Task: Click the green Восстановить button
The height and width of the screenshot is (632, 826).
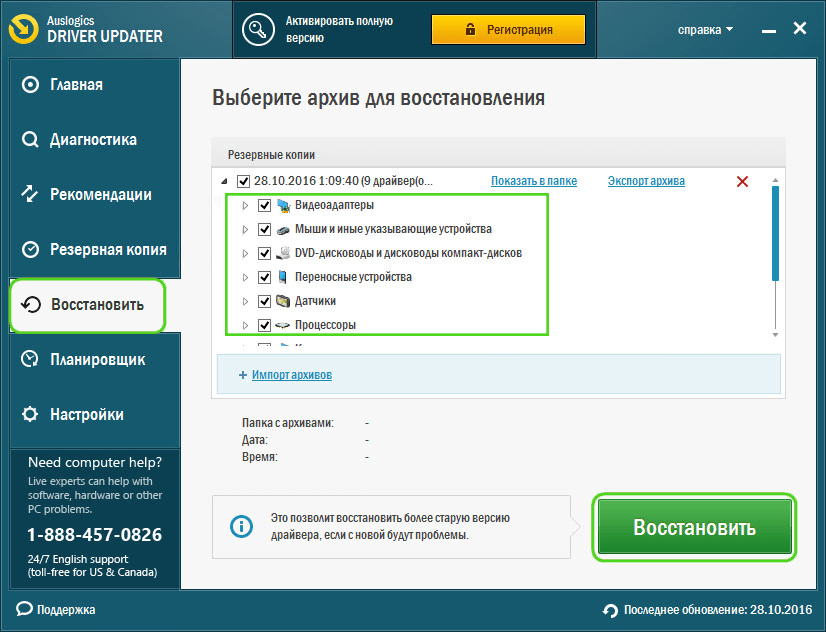Action: coord(694,527)
